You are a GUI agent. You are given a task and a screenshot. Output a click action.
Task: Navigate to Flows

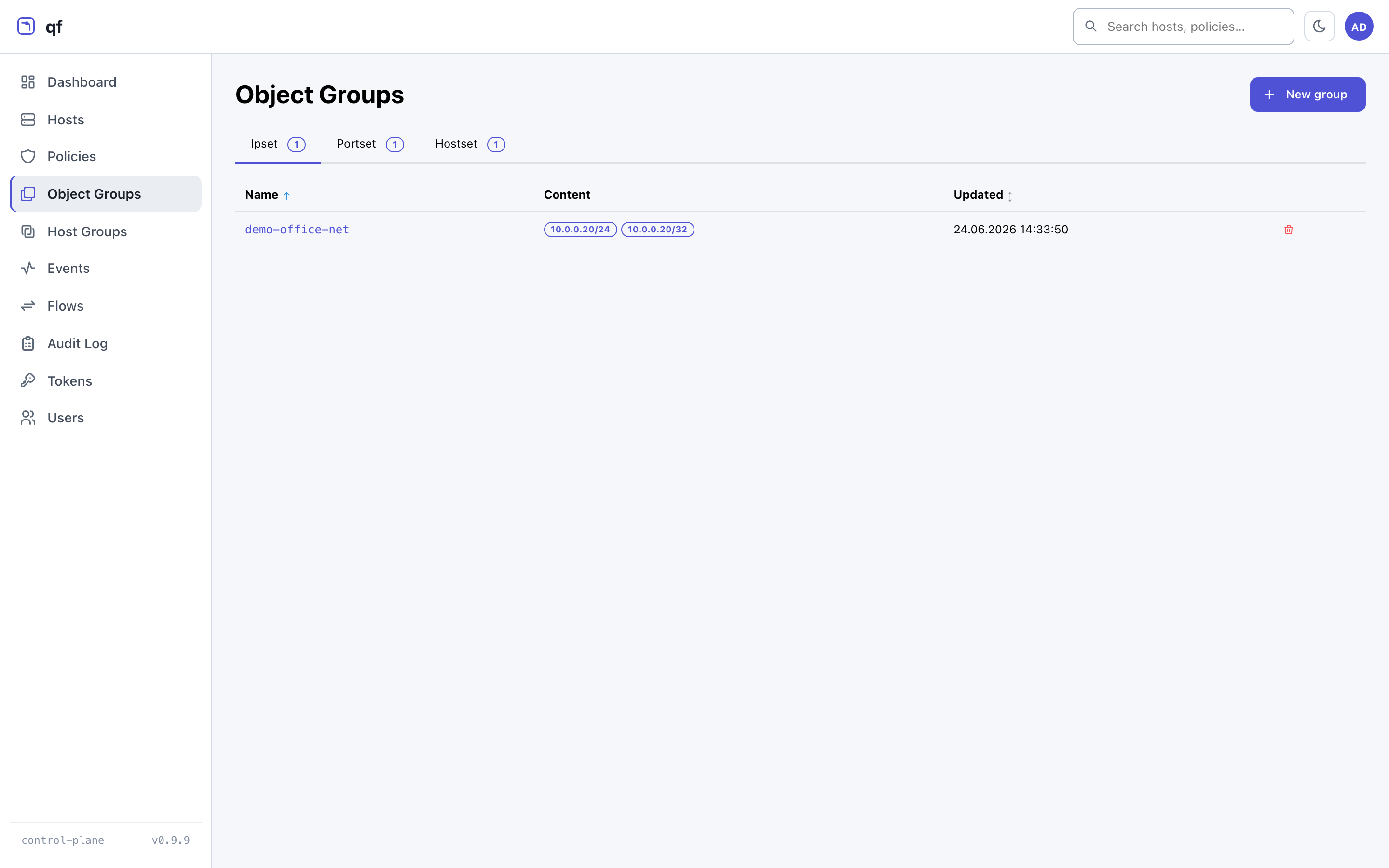coord(106,306)
